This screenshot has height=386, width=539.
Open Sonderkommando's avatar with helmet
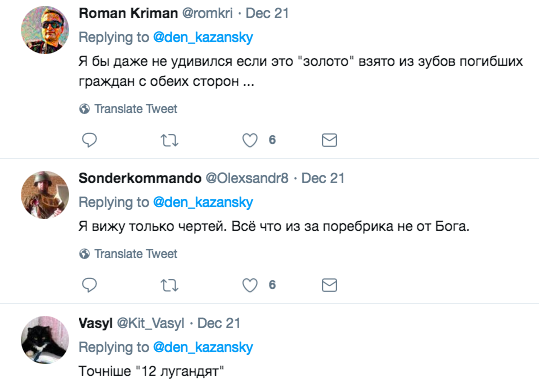pos(45,195)
